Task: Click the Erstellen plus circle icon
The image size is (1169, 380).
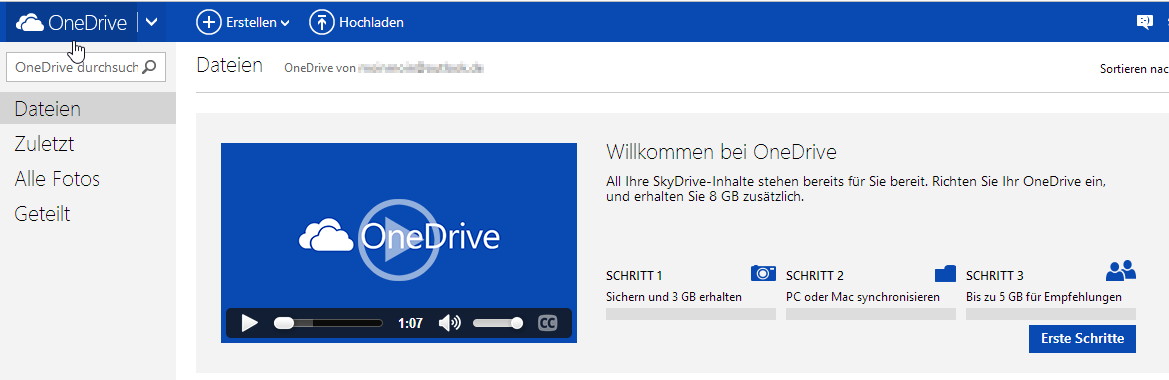Action: coord(209,22)
